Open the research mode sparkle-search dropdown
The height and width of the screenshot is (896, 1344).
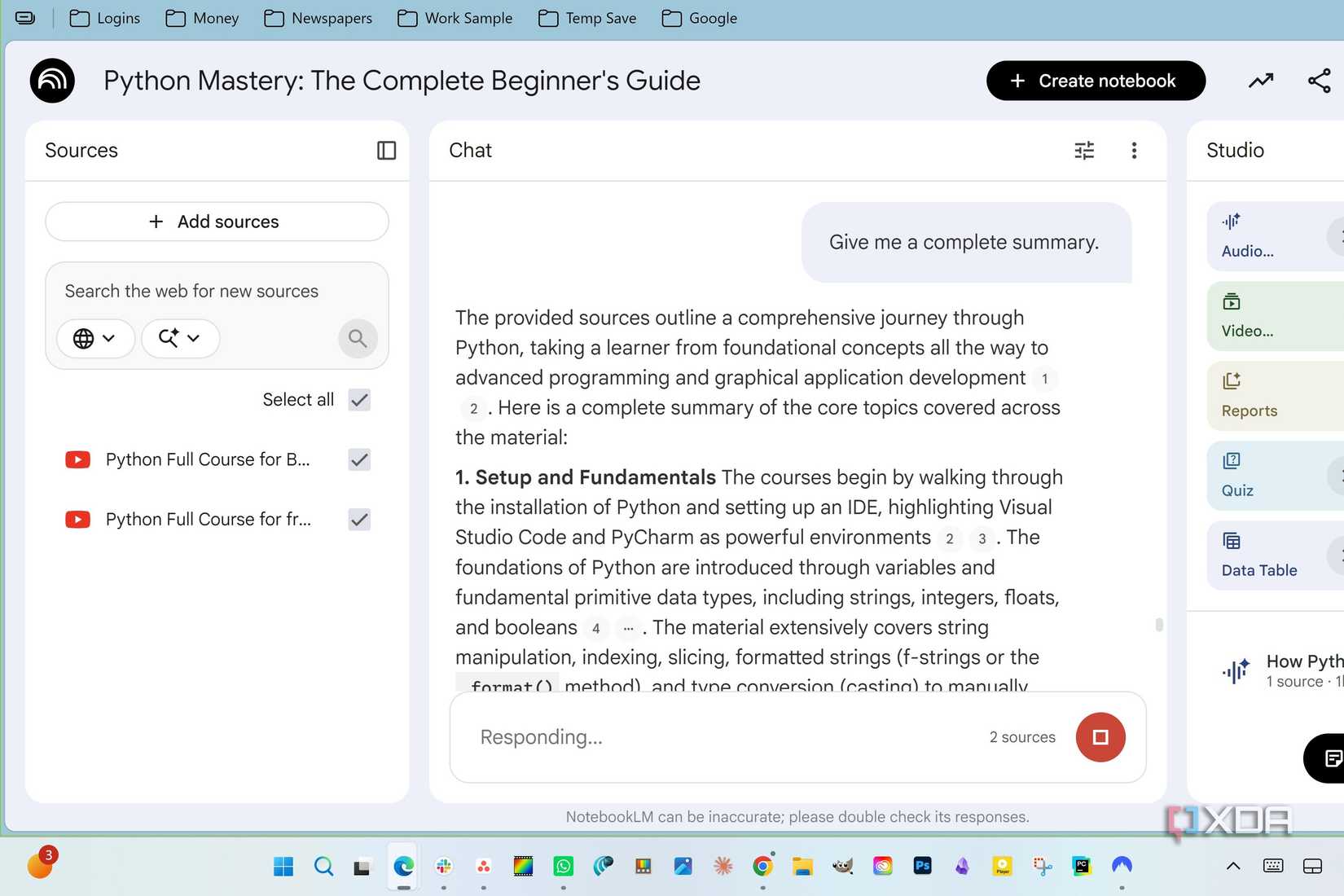coord(180,338)
